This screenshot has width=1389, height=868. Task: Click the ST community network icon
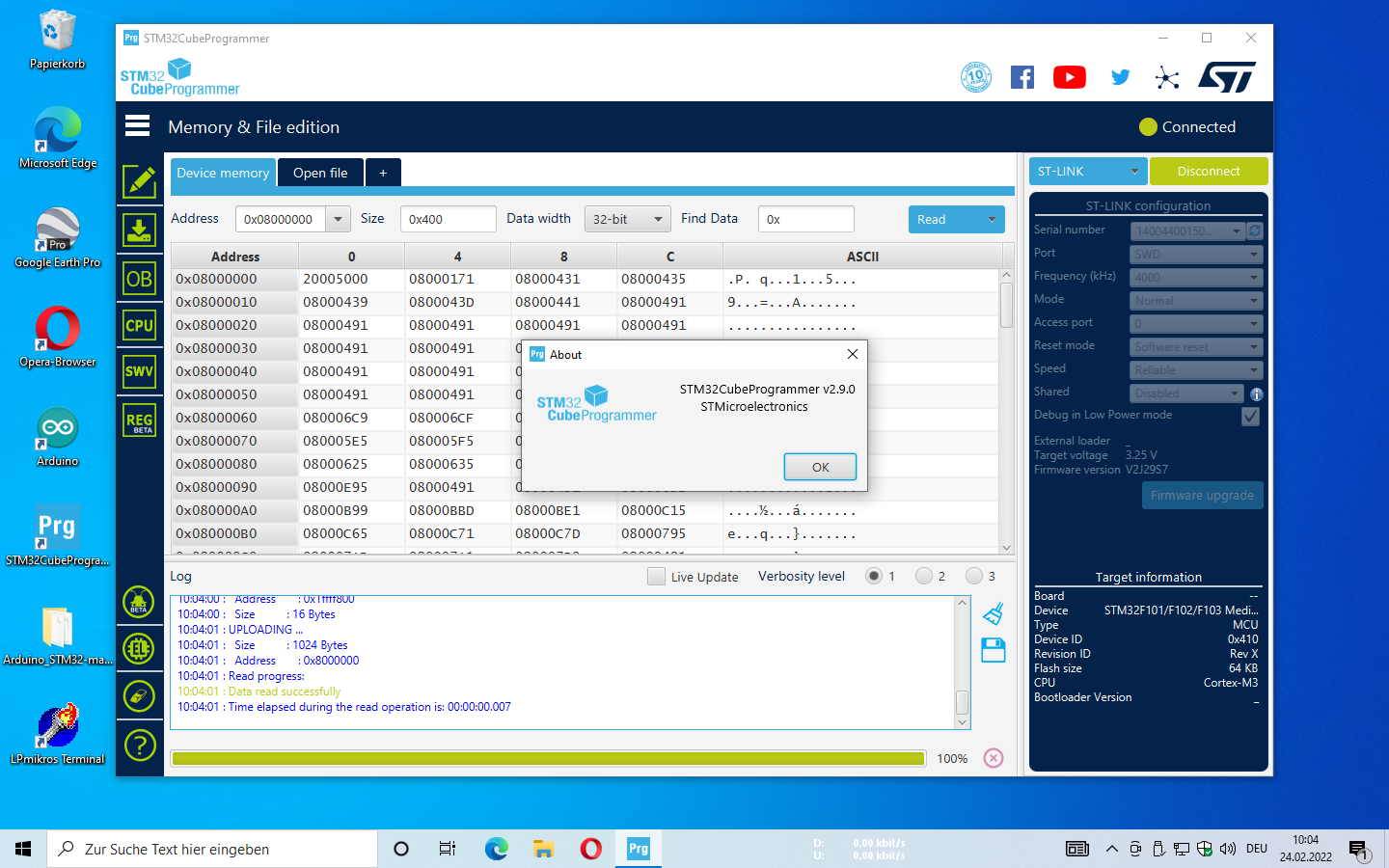pyautogui.click(x=1167, y=77)
